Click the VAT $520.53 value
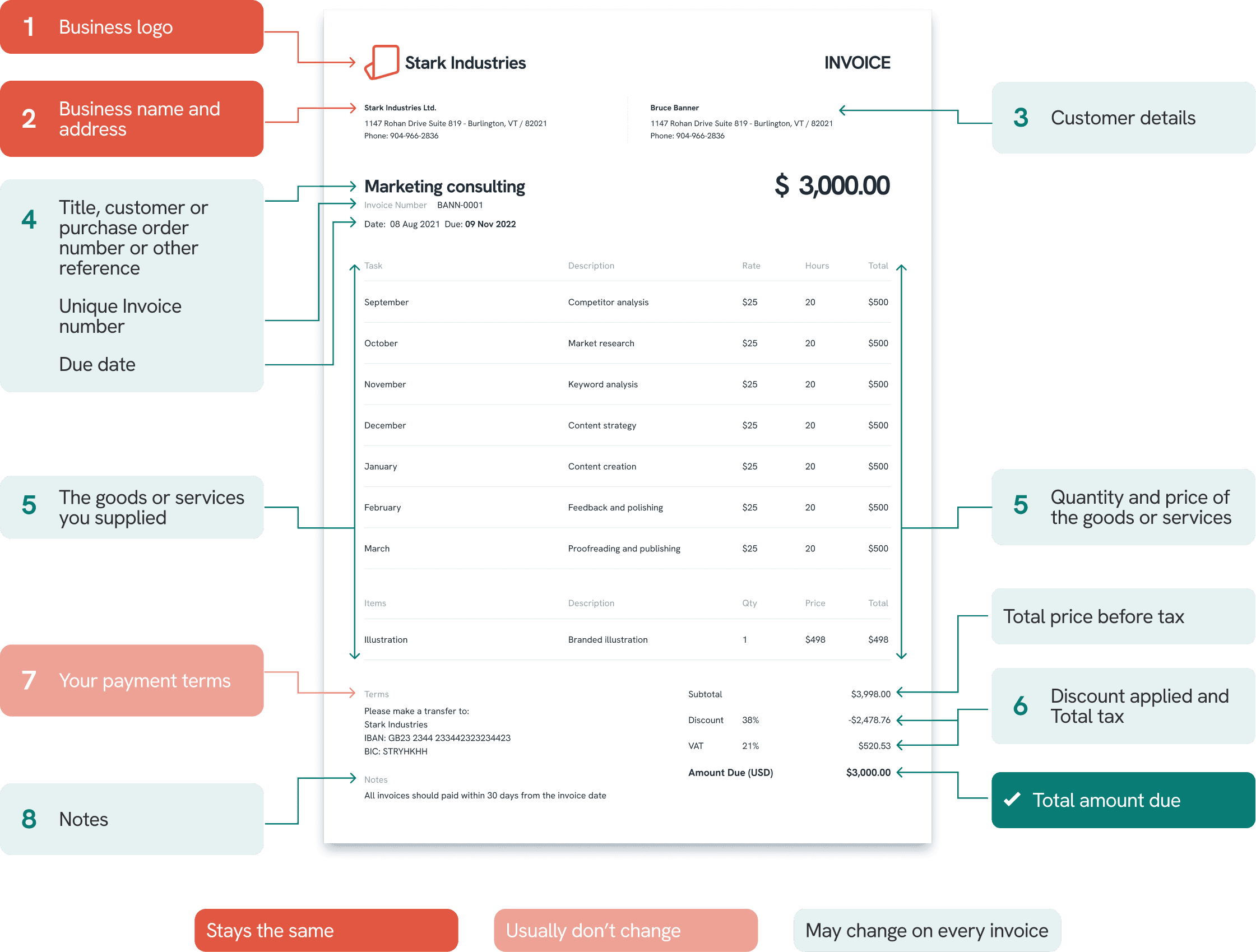Screen dimensions: 1256x952 (874, 746)
